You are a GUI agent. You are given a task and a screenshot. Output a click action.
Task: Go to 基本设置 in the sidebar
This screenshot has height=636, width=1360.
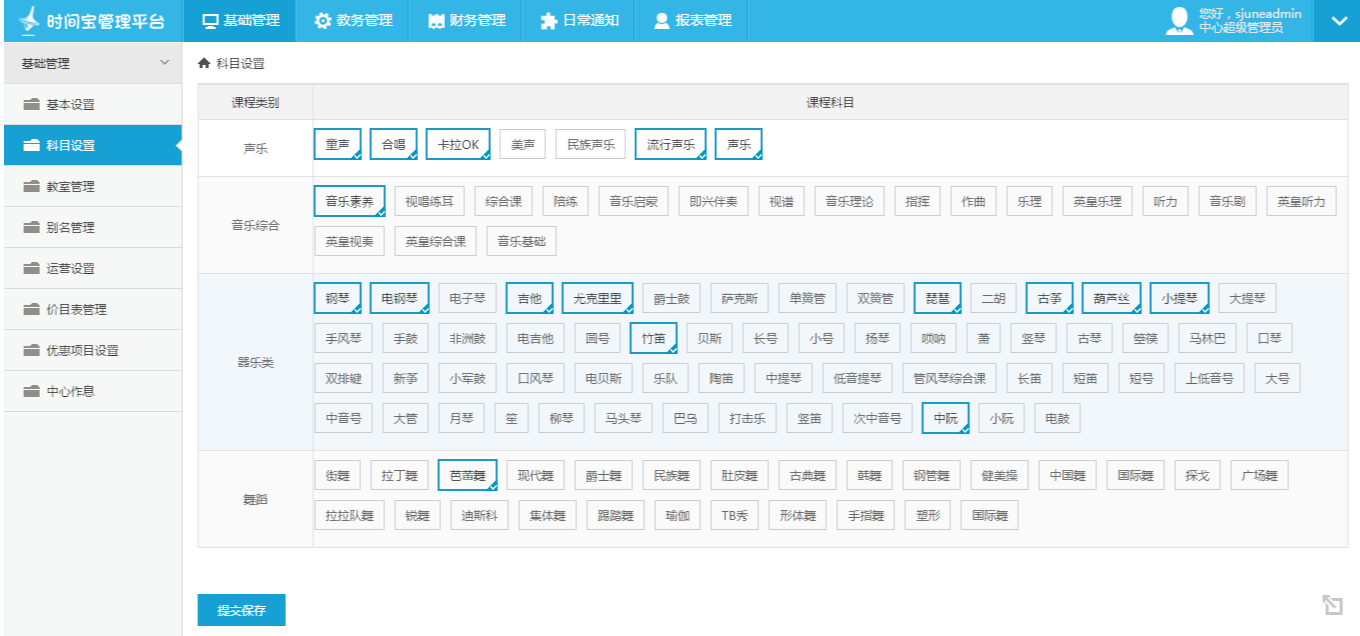tap(92, 105)
